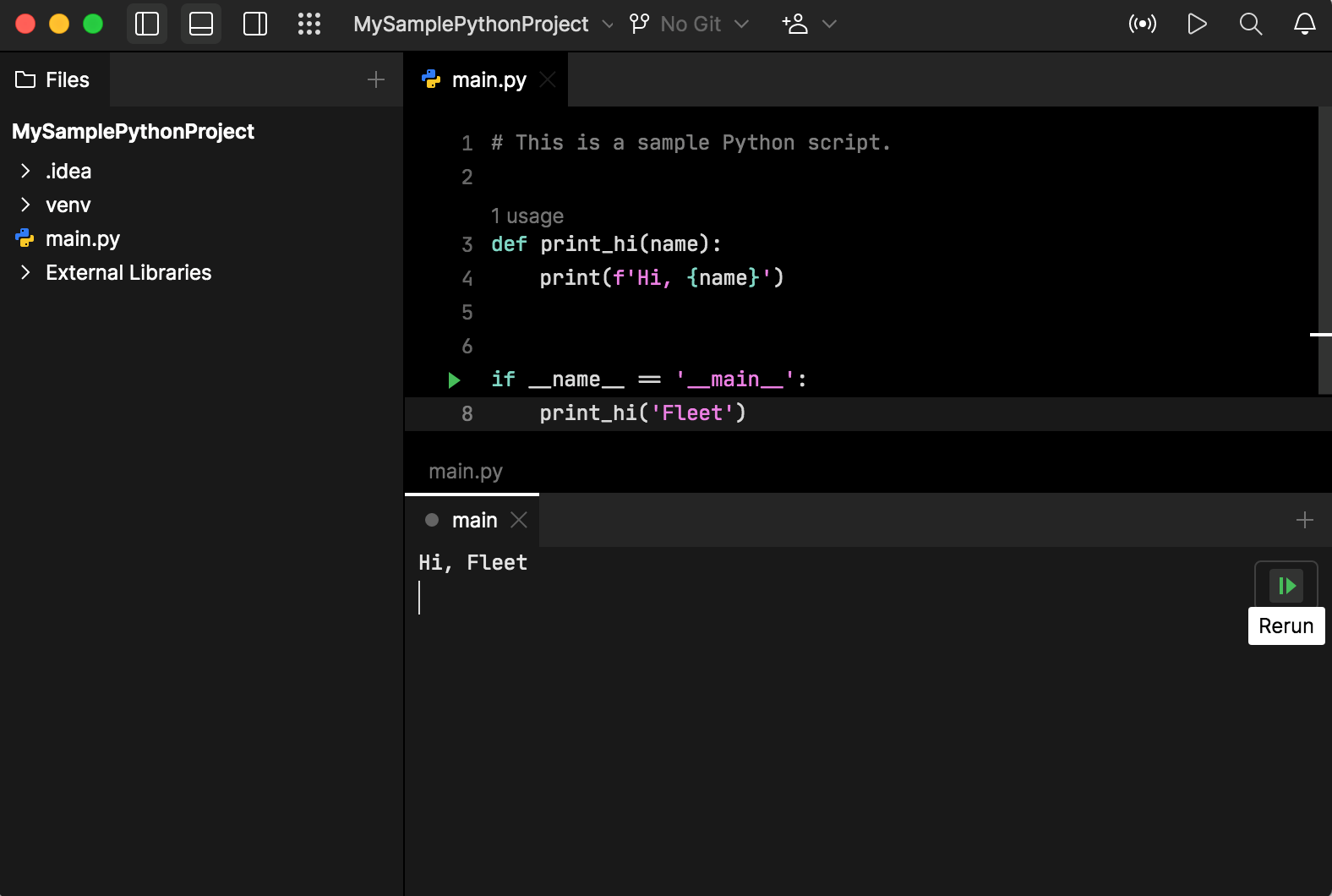
Task: Toggle the left sidebar panel
Action: click(x=147, y=24)
